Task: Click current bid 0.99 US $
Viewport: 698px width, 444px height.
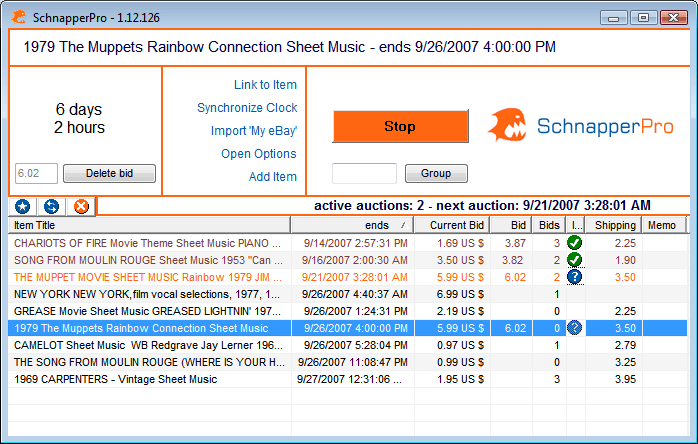Action: click(x=460, y=362)
